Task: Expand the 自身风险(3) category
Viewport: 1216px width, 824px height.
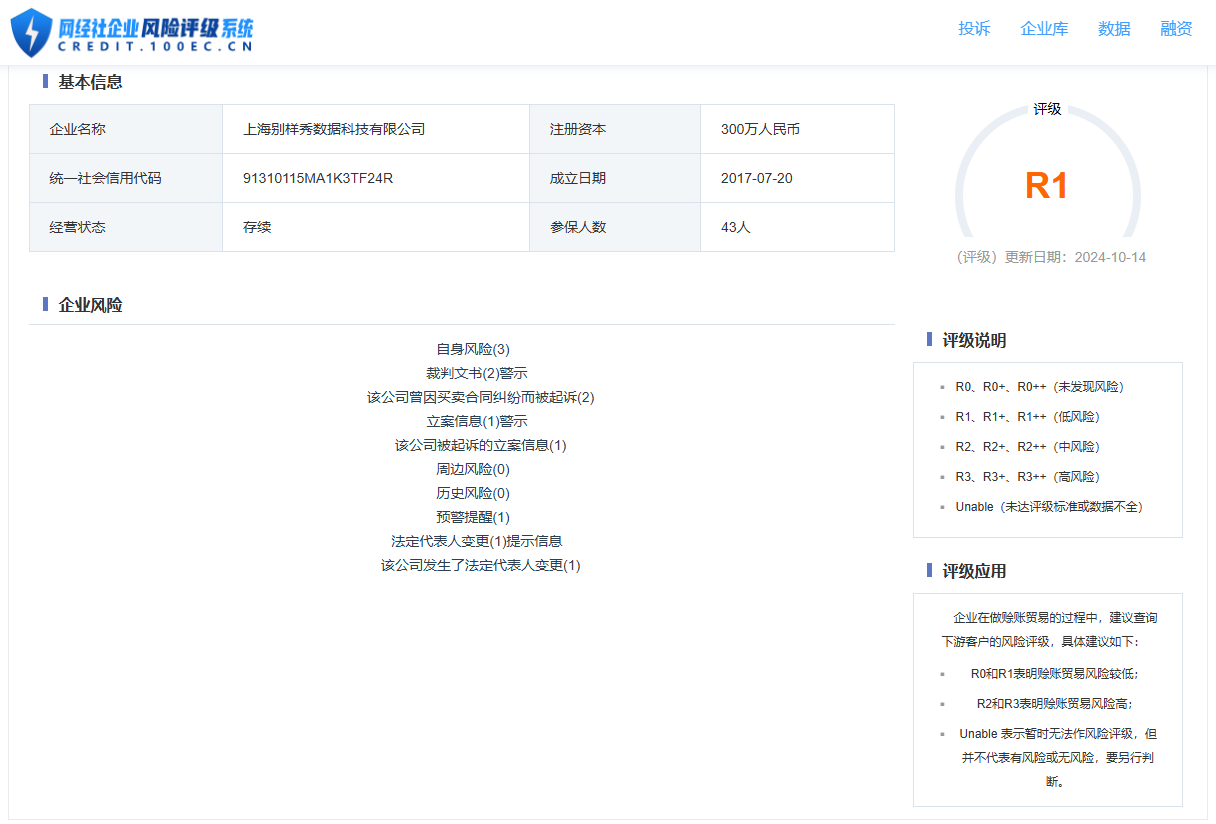Action: (473, 349)
